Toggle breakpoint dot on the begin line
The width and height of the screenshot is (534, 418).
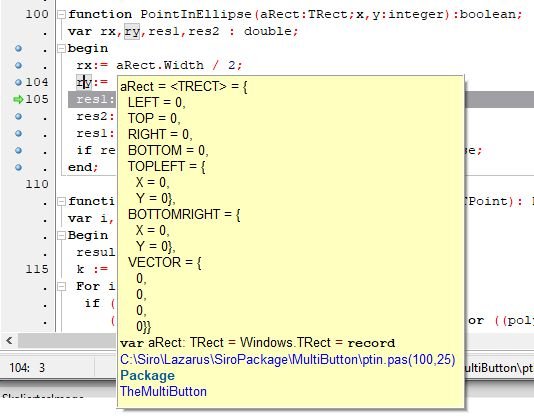point(18,48)
